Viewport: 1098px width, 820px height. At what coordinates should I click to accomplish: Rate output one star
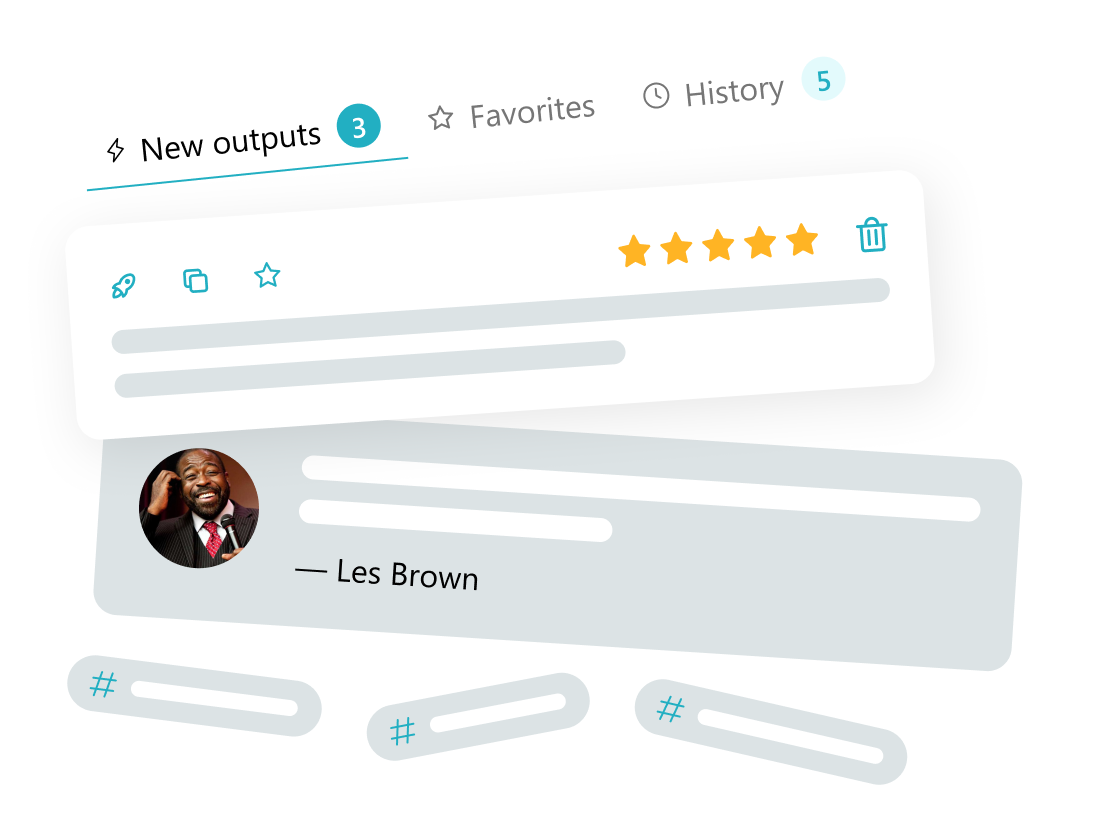pos(634,251)
